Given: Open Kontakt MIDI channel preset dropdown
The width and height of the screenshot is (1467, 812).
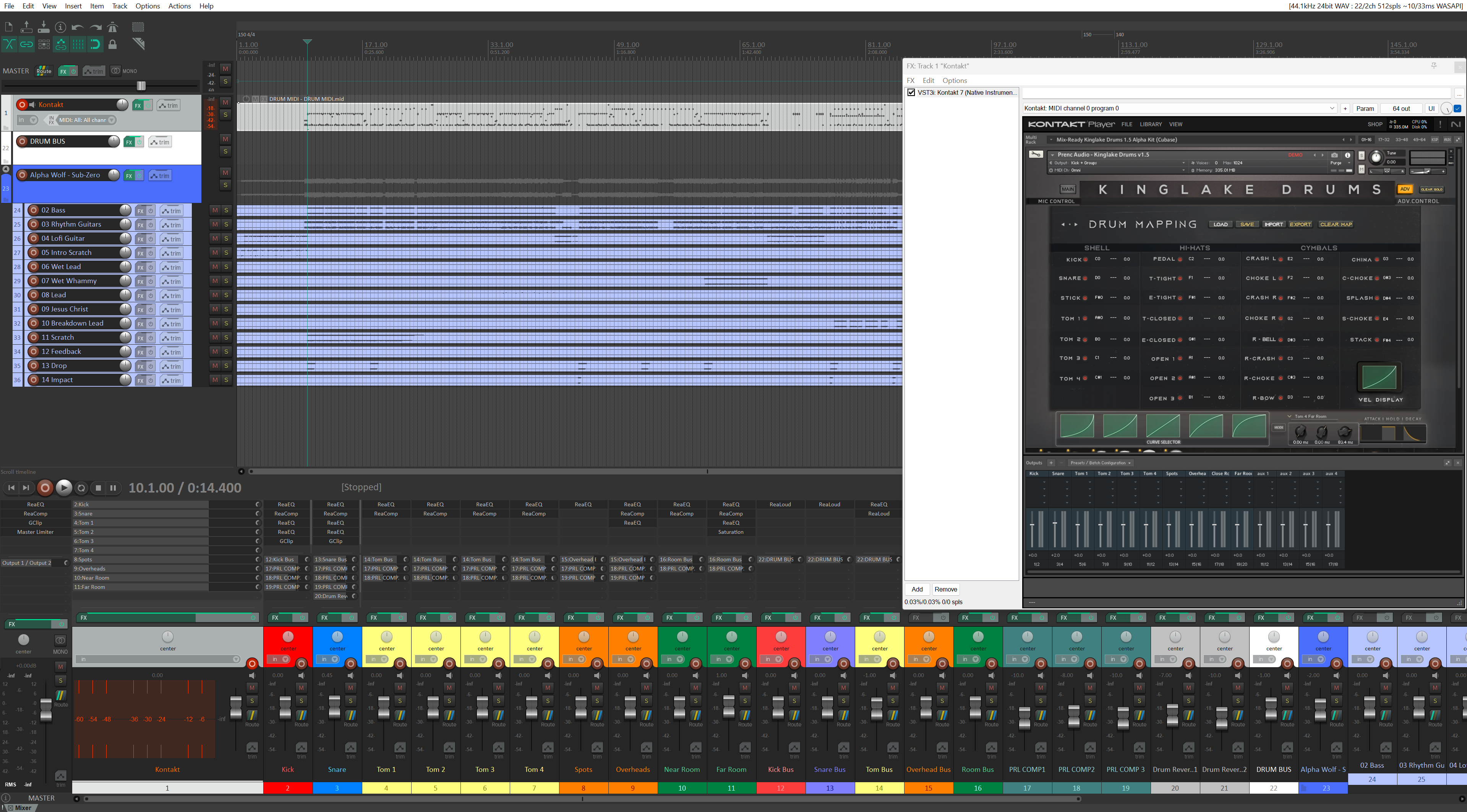Looking at the screenshot, I should [1180, 108].
